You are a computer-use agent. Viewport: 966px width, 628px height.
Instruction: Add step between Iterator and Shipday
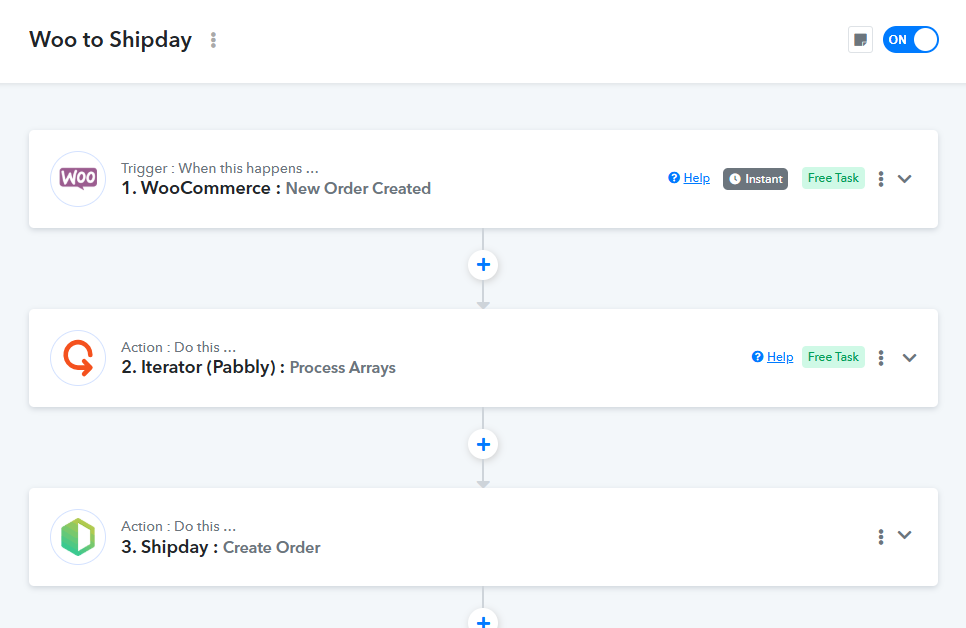point(483,444)
